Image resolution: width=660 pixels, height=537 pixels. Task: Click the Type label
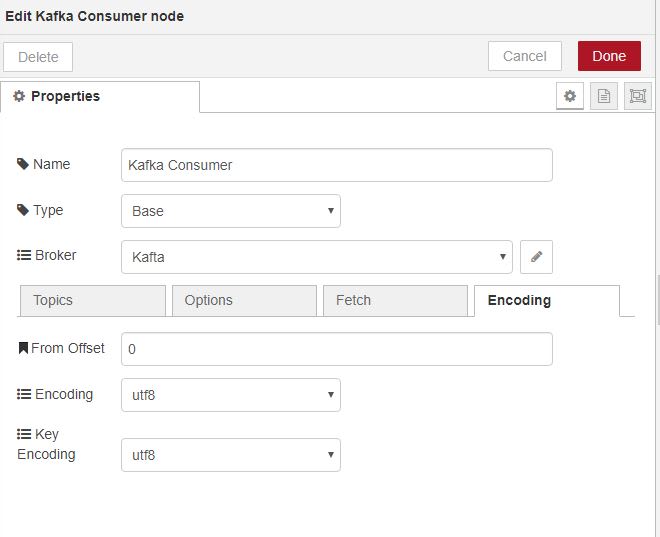click(x=48, y=210)
